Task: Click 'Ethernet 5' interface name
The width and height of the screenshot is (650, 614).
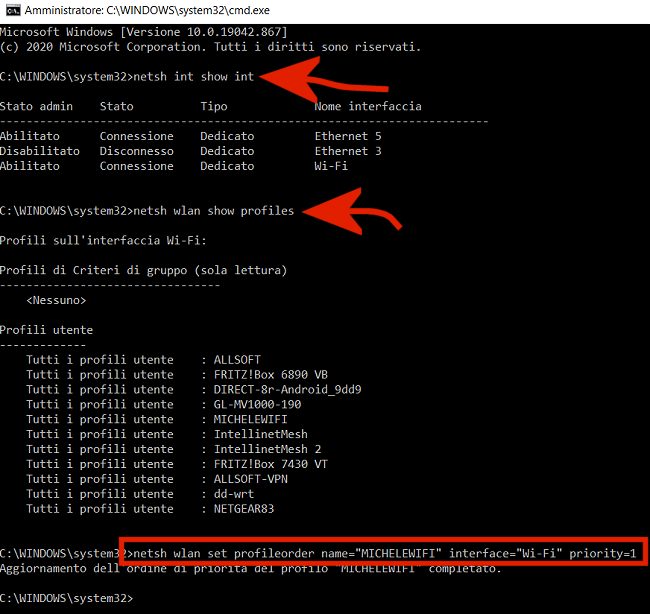Action: (x=348, y=136)
